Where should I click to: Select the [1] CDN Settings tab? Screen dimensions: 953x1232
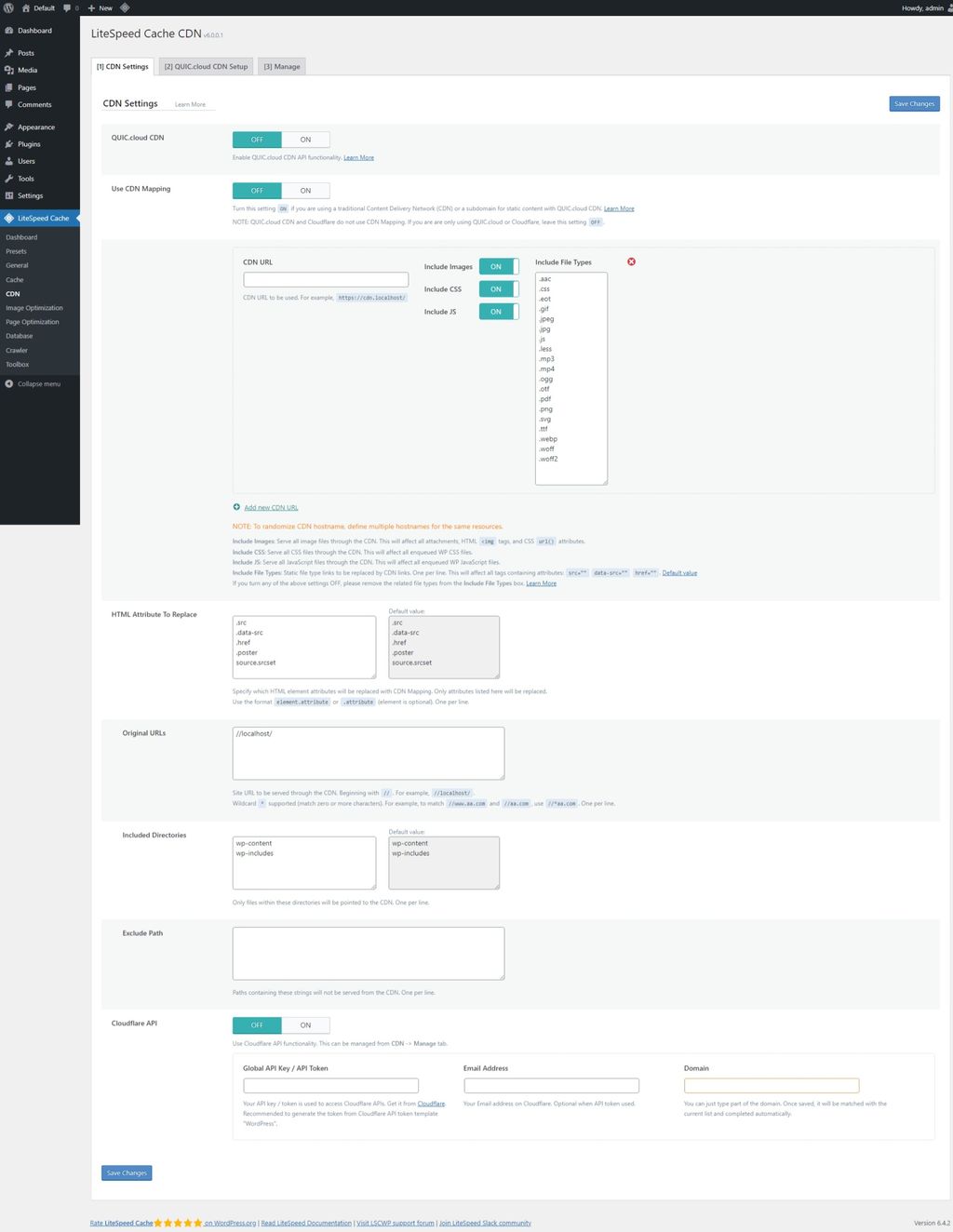(x=123, y=66)
